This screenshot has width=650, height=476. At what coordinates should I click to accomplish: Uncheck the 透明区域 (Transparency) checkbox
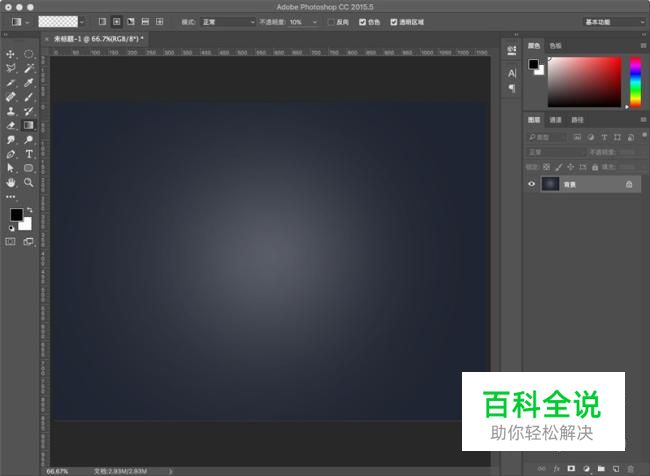[x=394, y=21]
